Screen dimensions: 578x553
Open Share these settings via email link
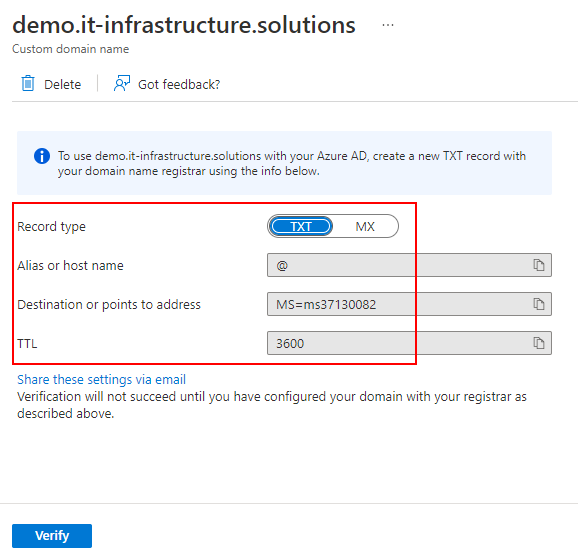click(x=101, y=379)
